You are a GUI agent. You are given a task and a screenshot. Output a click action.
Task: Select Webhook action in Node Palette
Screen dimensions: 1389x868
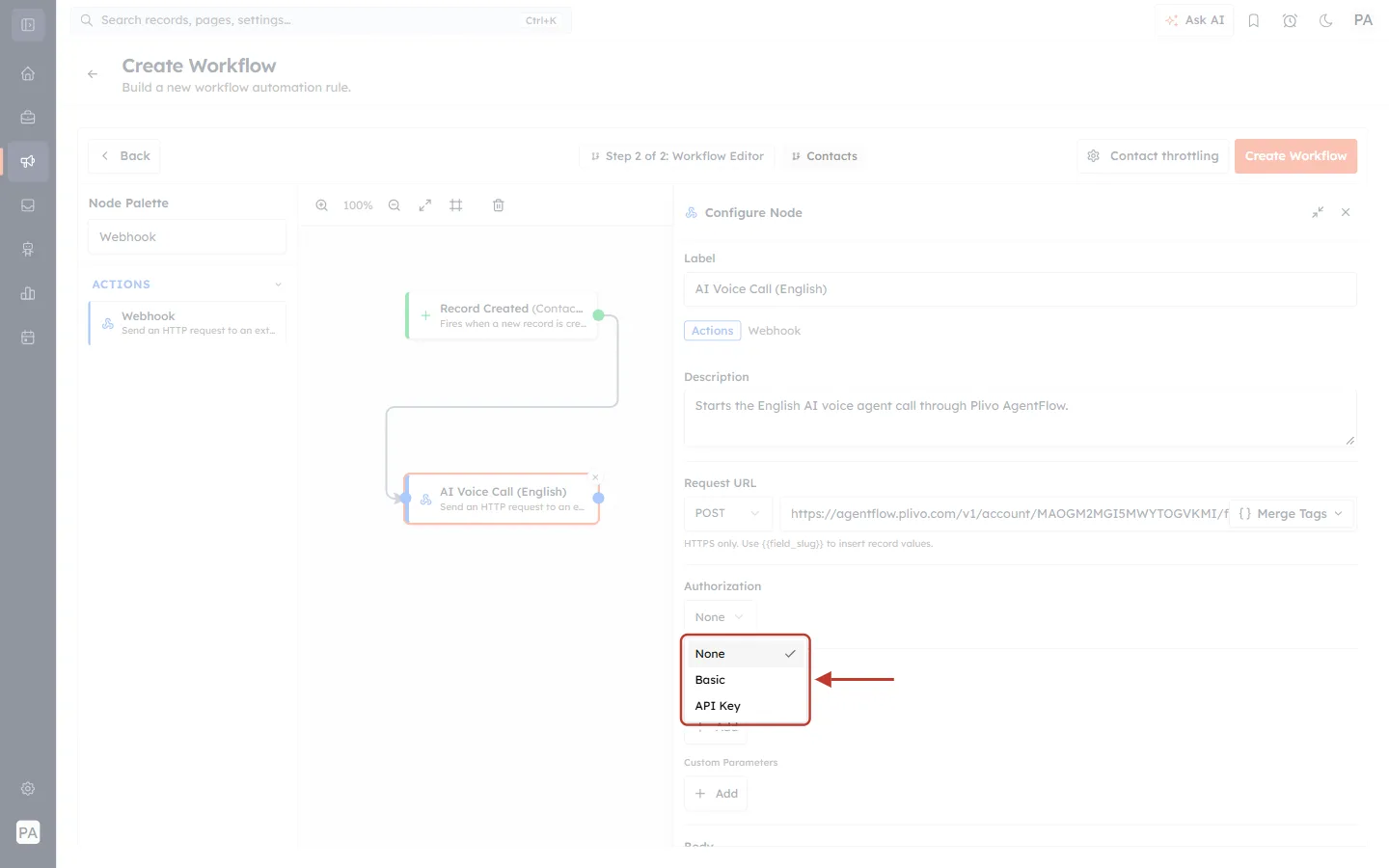187,323
